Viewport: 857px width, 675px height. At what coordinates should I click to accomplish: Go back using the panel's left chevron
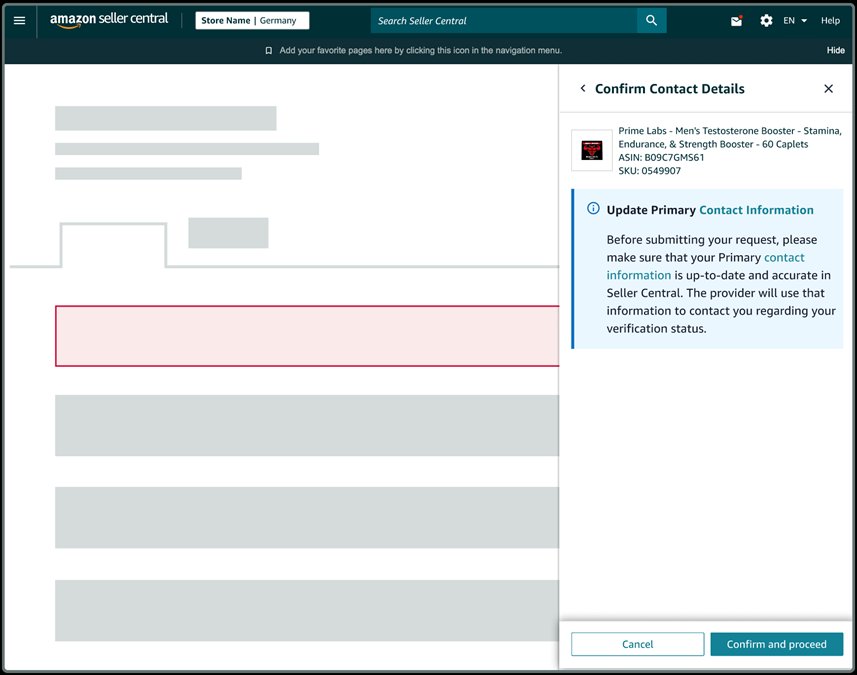[x=583, y=89]
